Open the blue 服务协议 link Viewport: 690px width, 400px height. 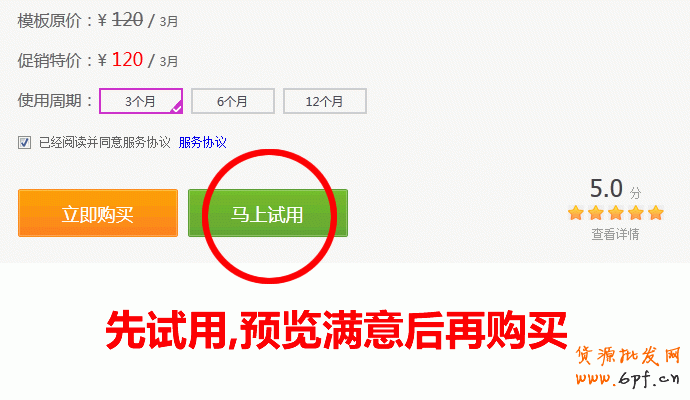(202, 142)
